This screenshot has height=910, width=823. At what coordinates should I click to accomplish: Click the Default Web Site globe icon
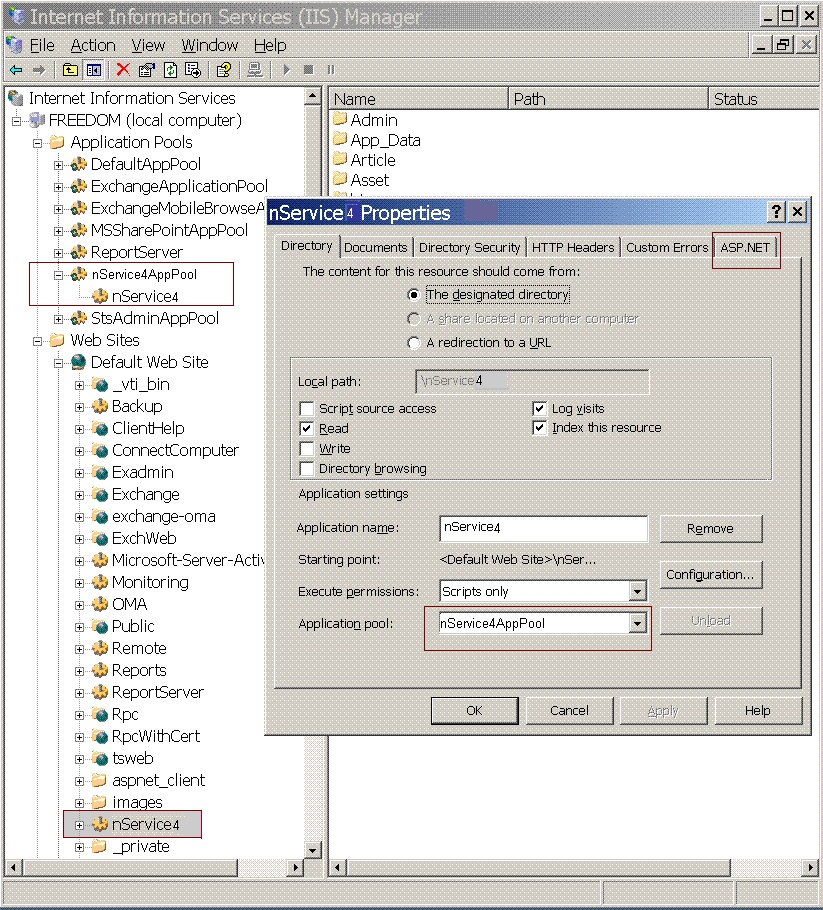(x=78, y=363)
